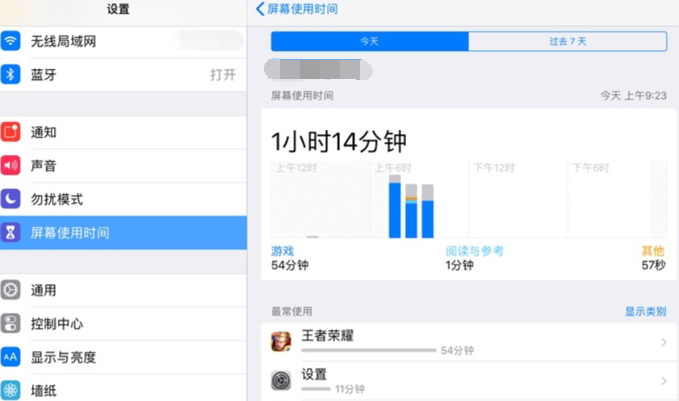Open 控制中心 settings row

[123, 323]
